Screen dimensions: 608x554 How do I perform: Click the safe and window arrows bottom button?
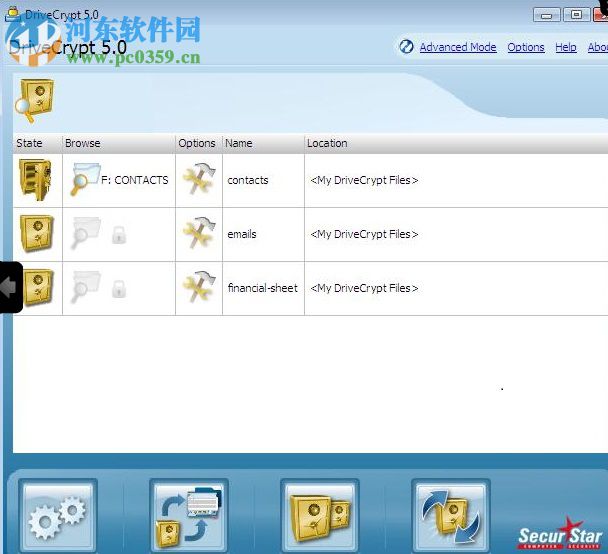tap(189, 516)
